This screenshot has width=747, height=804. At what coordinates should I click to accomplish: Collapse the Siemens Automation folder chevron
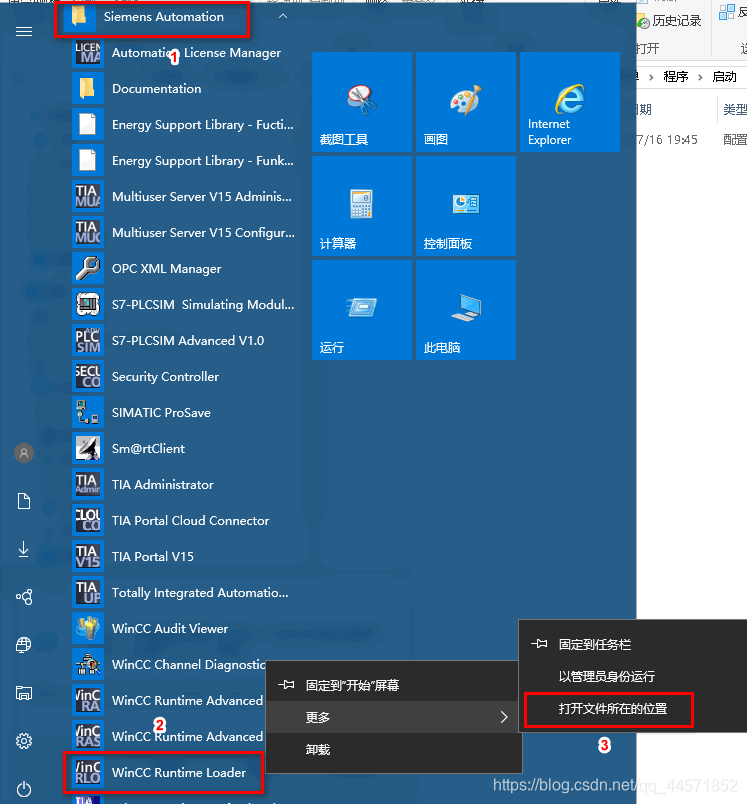282,16
